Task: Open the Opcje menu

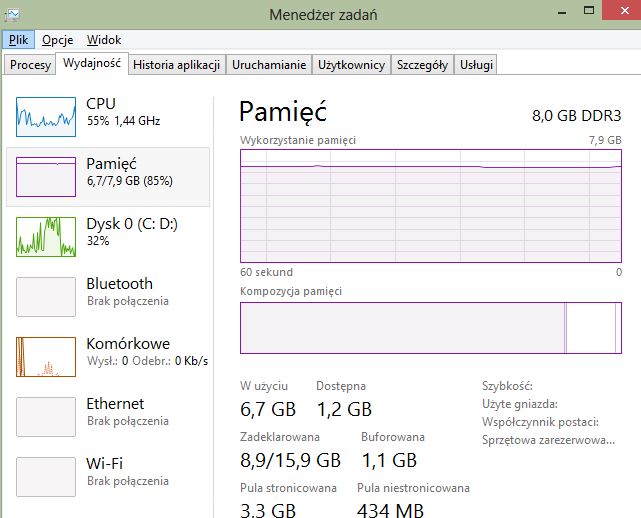Action: click(x=58, y=40)
